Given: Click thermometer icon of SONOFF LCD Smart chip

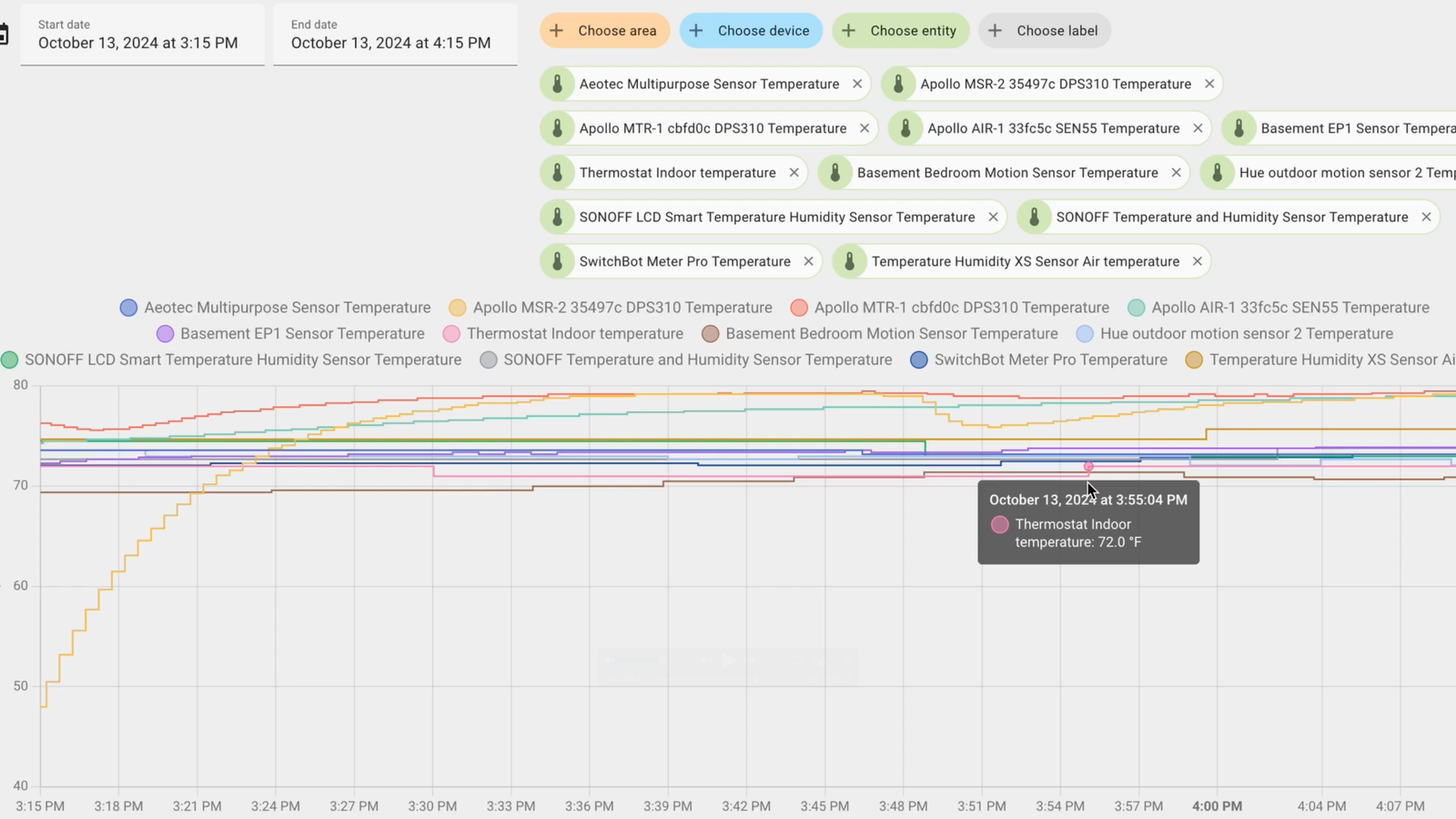Looking at the screenshot, I should click(x=558, y=217).
